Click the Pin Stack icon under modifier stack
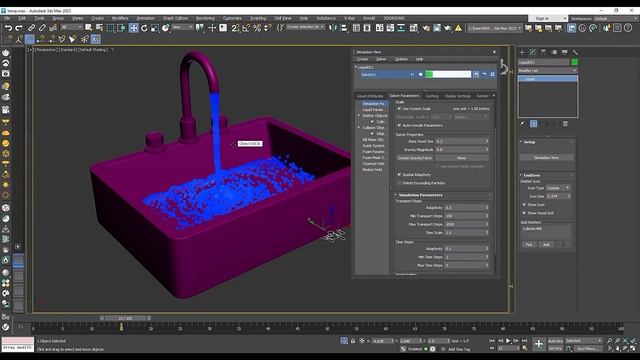The height and width of the screenshot is (360, 640). (x=522, y=124)
